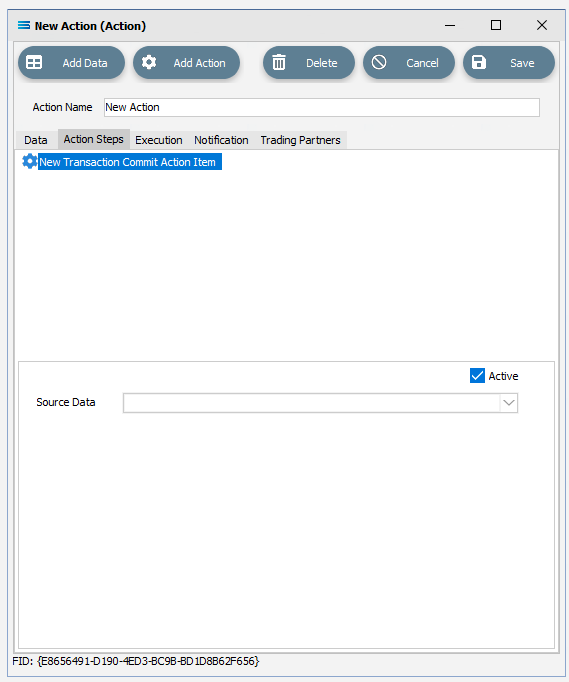Viewport: 569px width, 682px height.
Task: Open the Source Data dropdown arrow
Action: (x=509, y=403)
